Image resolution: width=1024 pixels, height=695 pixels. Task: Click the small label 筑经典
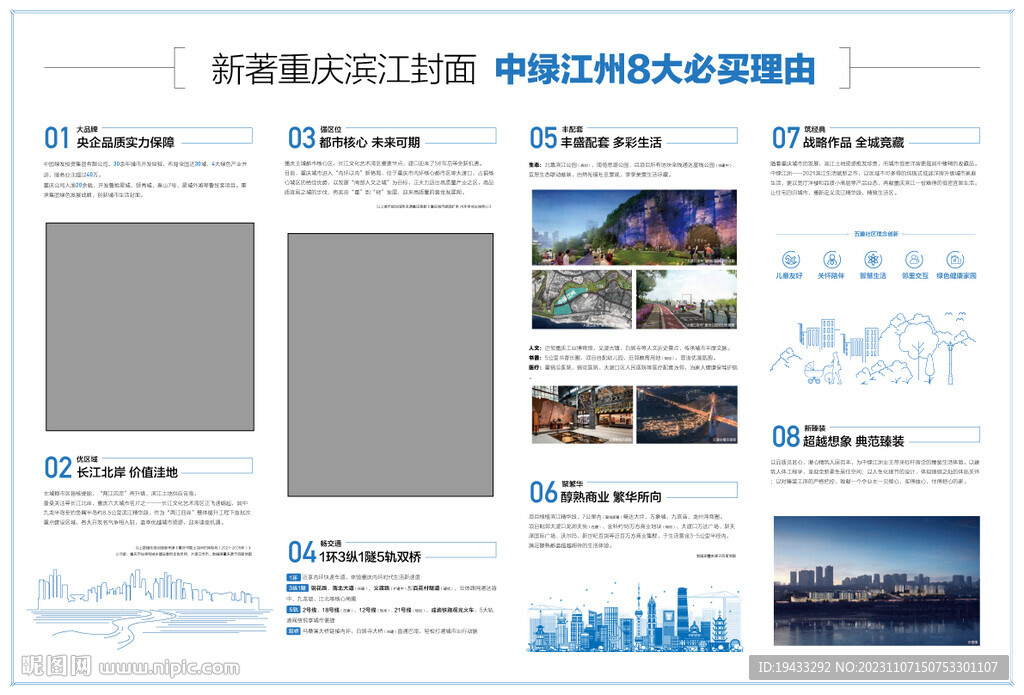pos(814,130)
